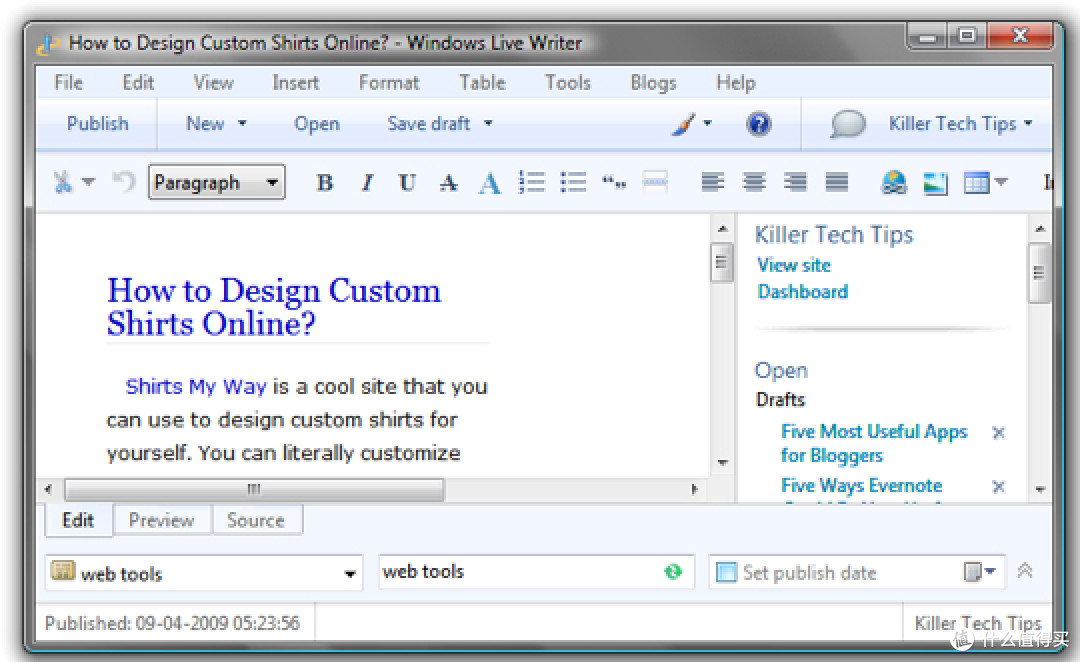Toggle Italic formatting
Viewport: 1080px width, 662px height.
pos(367,183)
